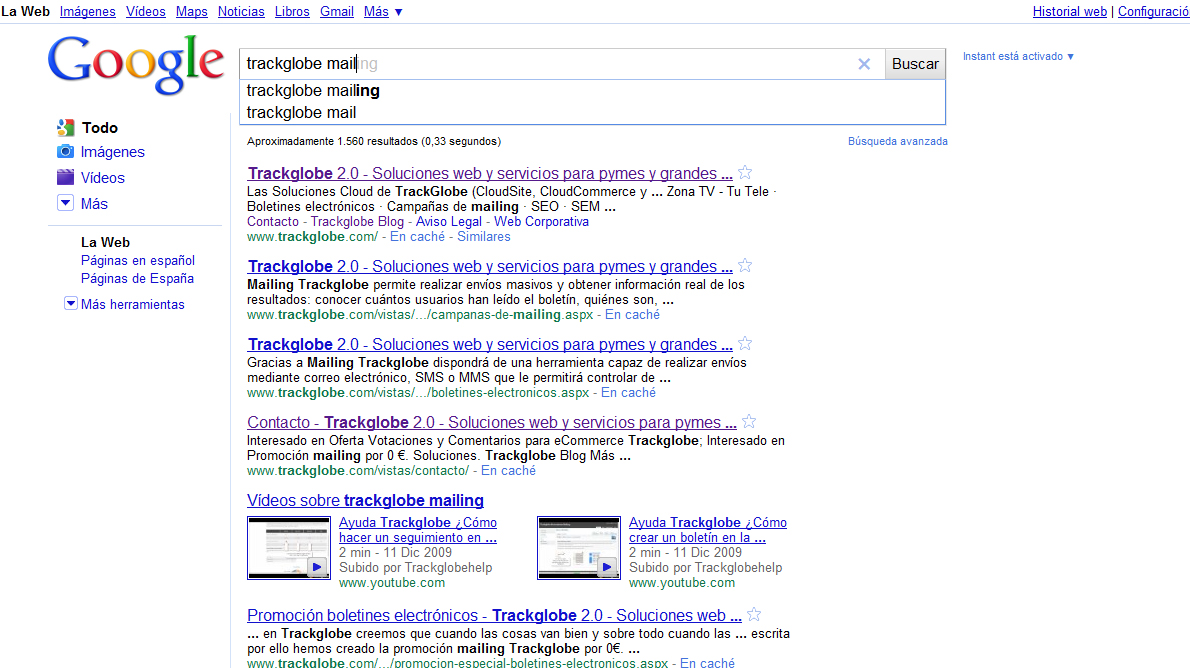The image size is (1190, 668).
Task: Open the campanas-de-mailing result title
Action: point(490,266)
